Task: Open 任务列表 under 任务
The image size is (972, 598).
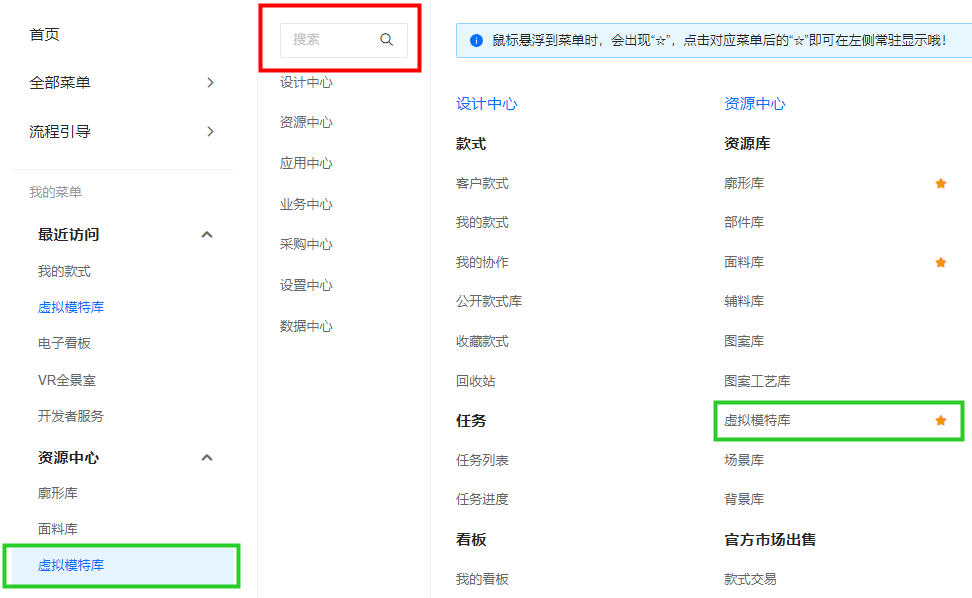Action: click(x=482, y=461)
